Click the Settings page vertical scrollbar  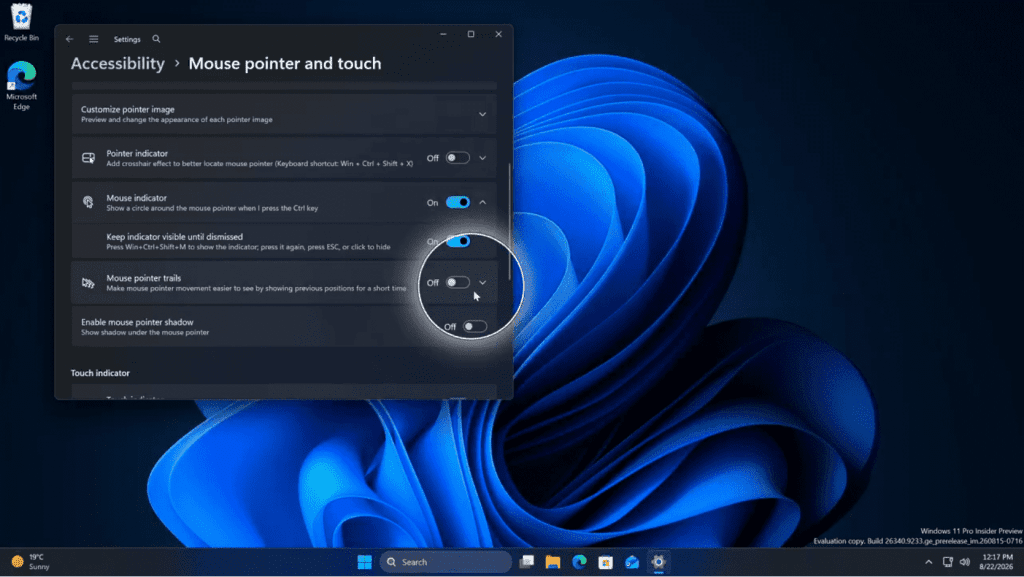tap(509, 222)
